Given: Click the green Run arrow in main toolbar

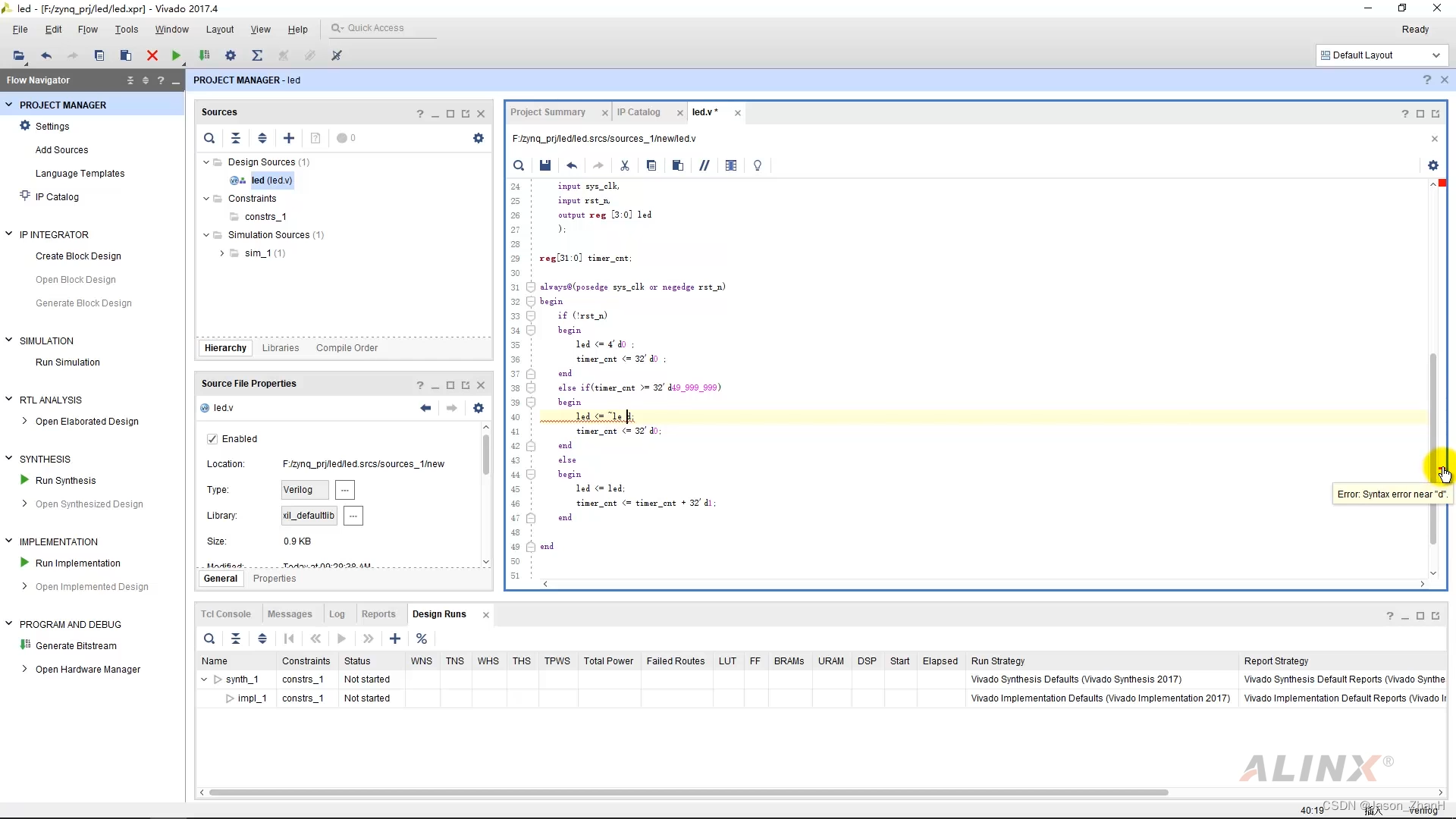Looking at the screenshot, I should click(176, 55).
